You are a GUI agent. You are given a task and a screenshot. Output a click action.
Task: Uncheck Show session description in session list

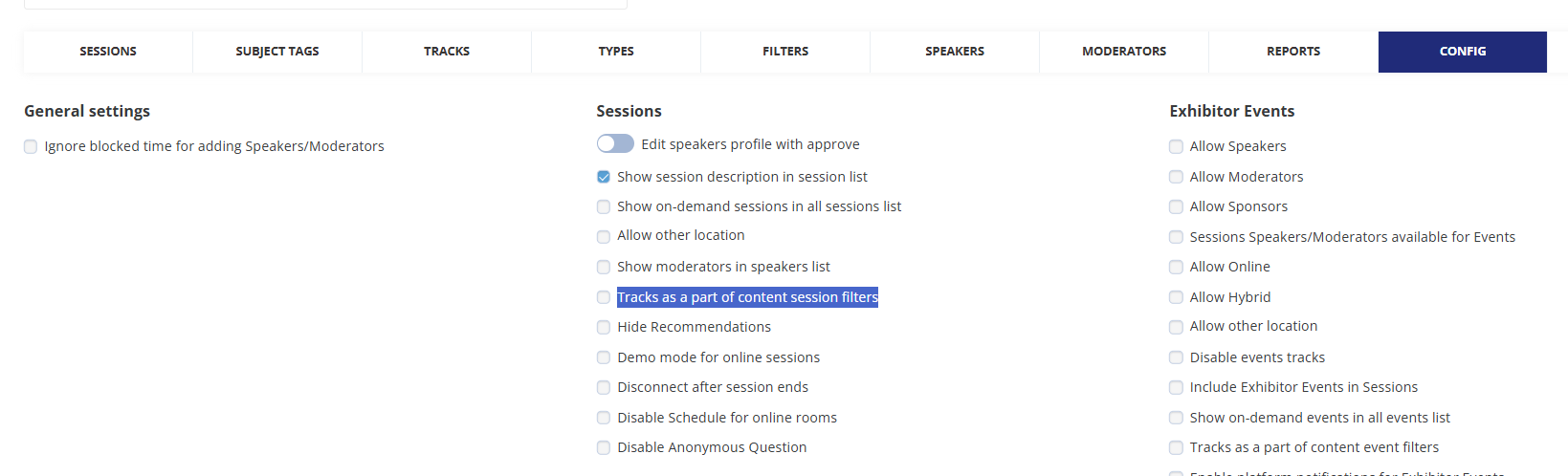604,177
